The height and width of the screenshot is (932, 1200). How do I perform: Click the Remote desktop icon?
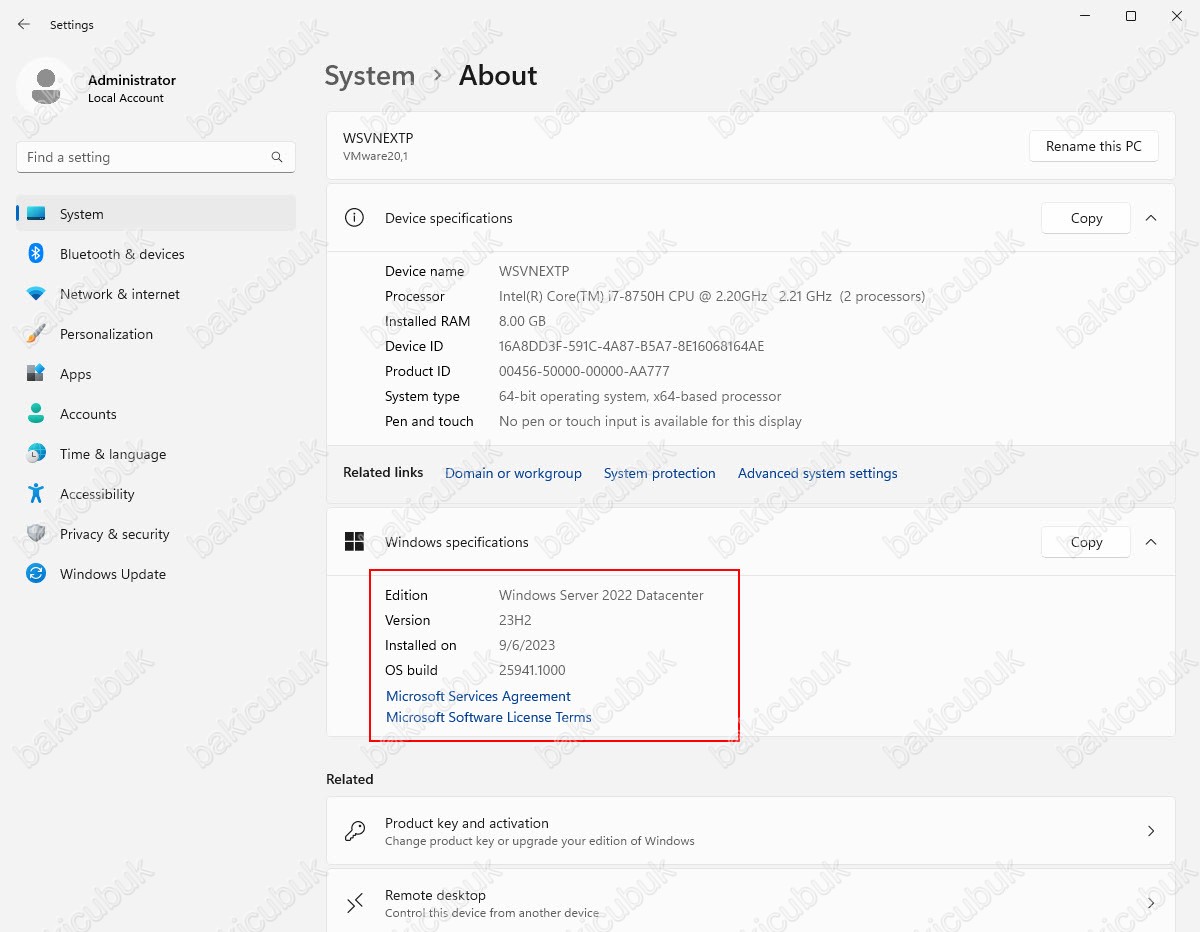click(x=355, y=903)
